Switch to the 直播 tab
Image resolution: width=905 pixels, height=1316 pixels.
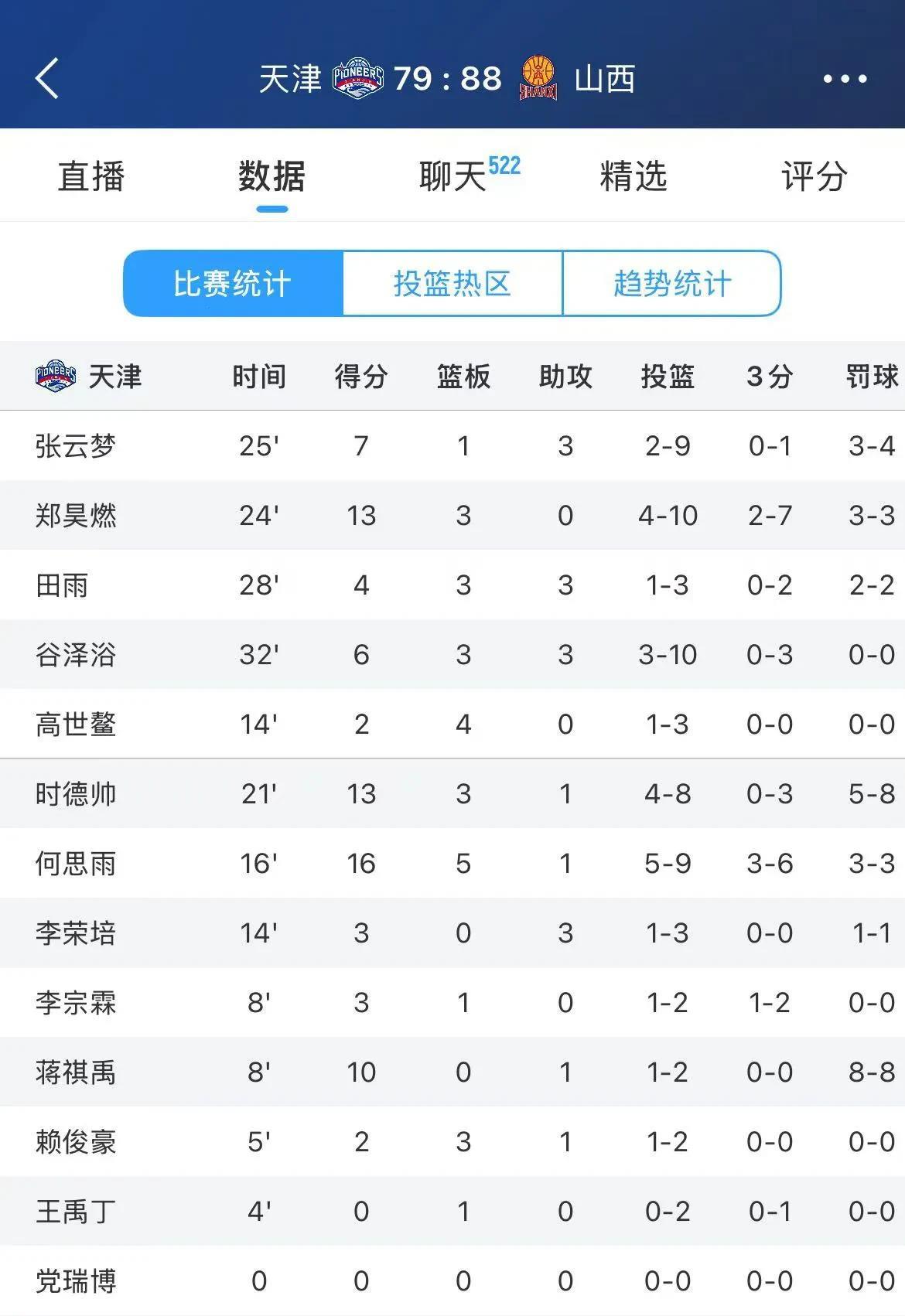coord(91,176)
